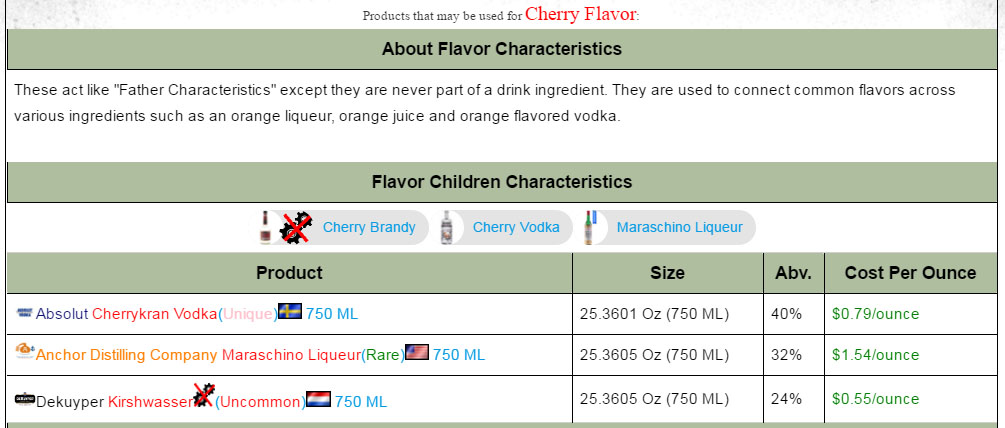Open the Cherry Brandy link
Image resolution: width=1005 pixels, height=428 pixels.
(369, 228)
